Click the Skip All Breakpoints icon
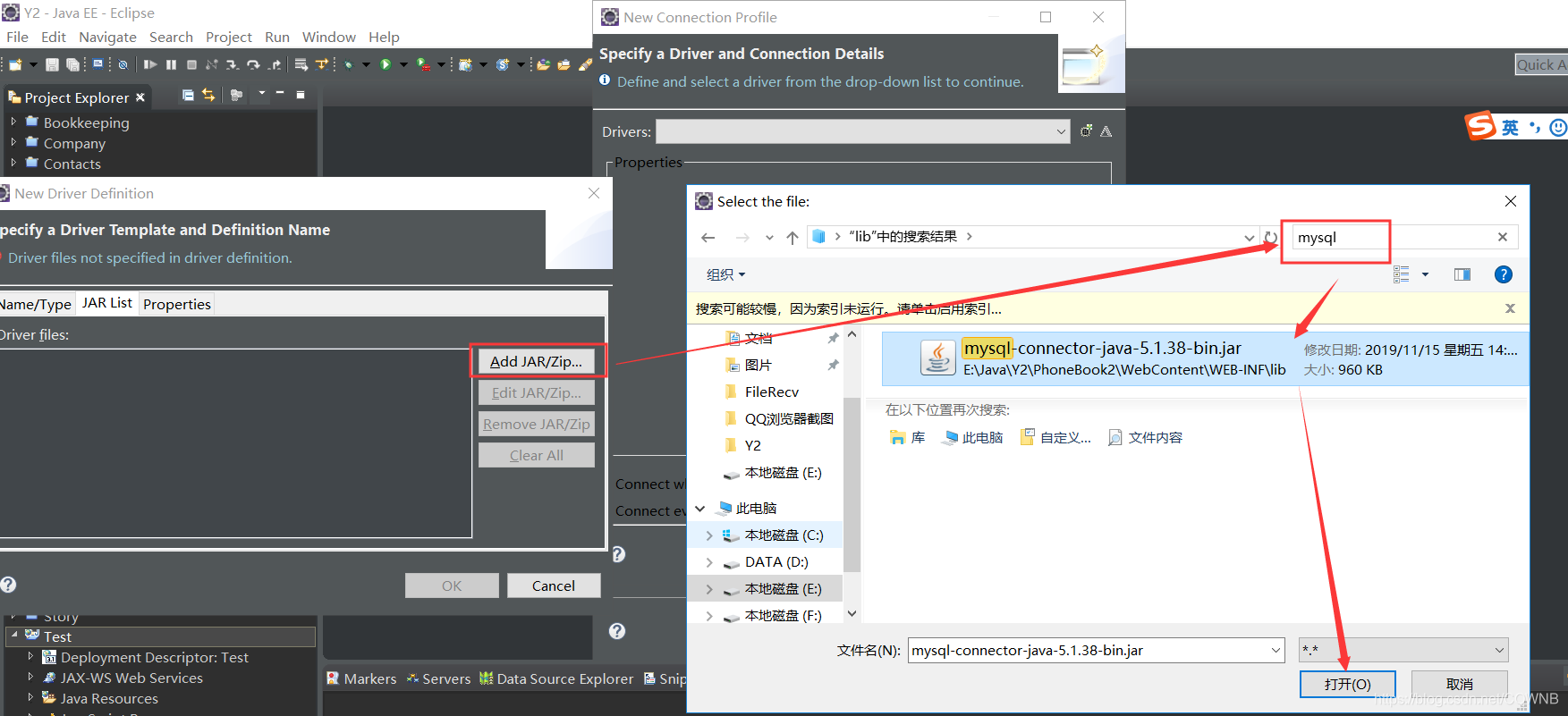This screenshot has width=1568, height=716. (x=123, y=64)
